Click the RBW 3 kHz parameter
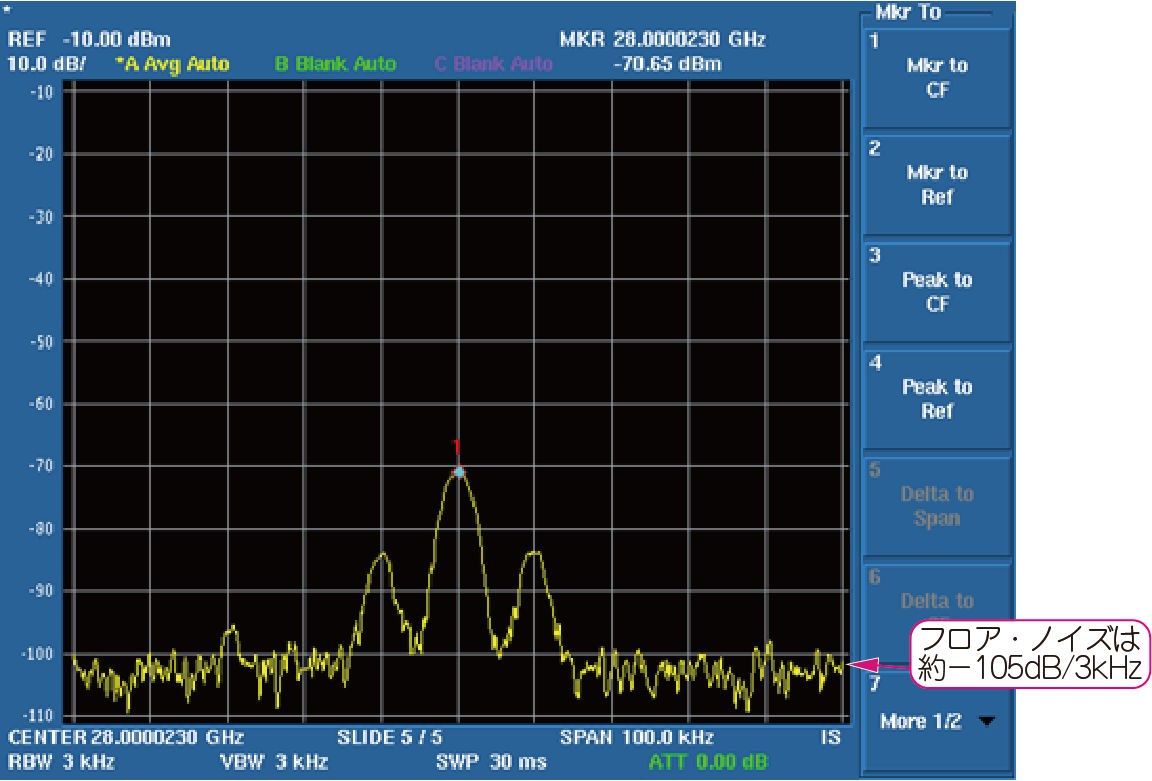1152x781 pixels. pyautogui.click(x=60, y=762)
